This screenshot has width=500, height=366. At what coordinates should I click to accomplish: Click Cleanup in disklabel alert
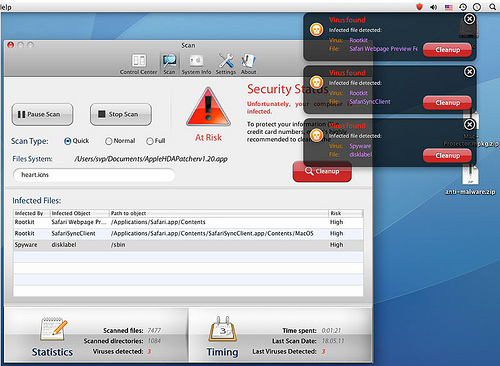click(x=447, y=156)
